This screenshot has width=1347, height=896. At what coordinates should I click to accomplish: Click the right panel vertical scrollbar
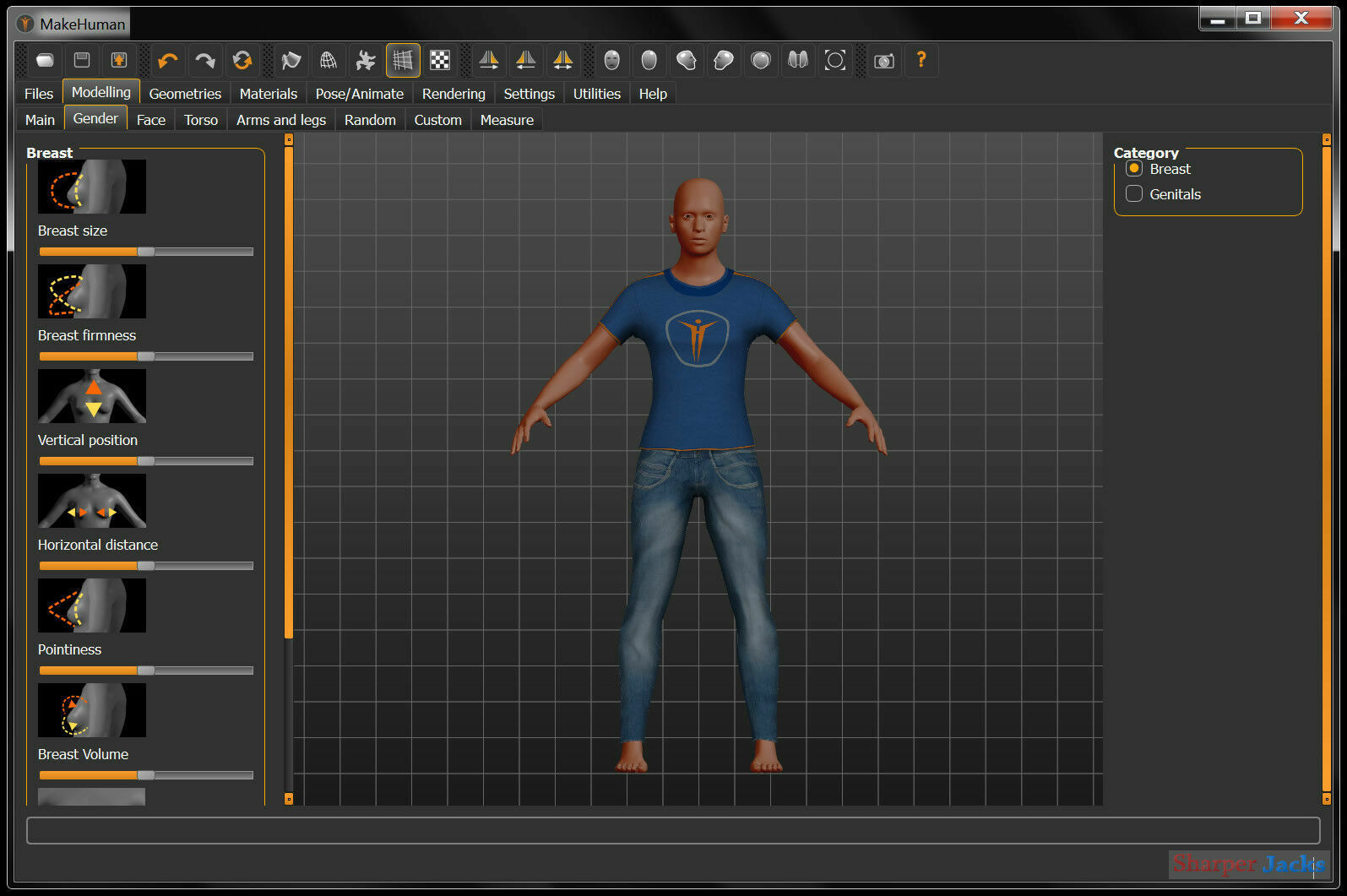click(1327, 470)
